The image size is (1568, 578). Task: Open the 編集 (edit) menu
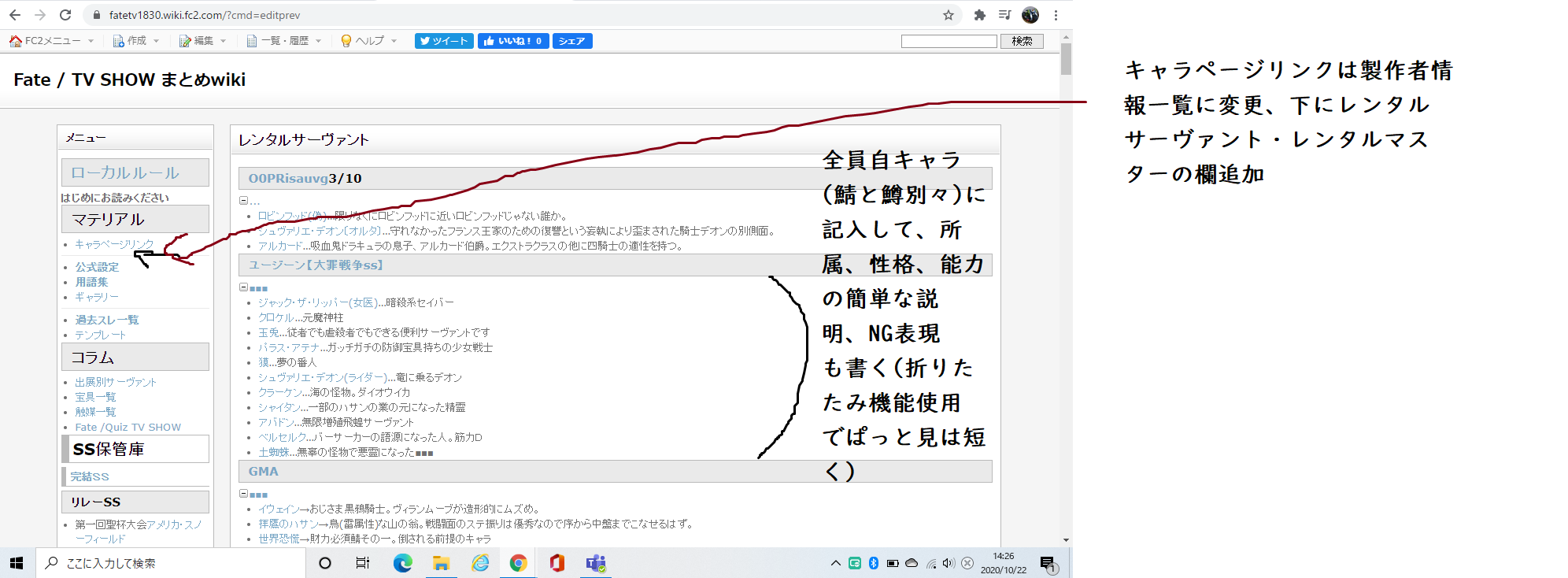[203, 41]
